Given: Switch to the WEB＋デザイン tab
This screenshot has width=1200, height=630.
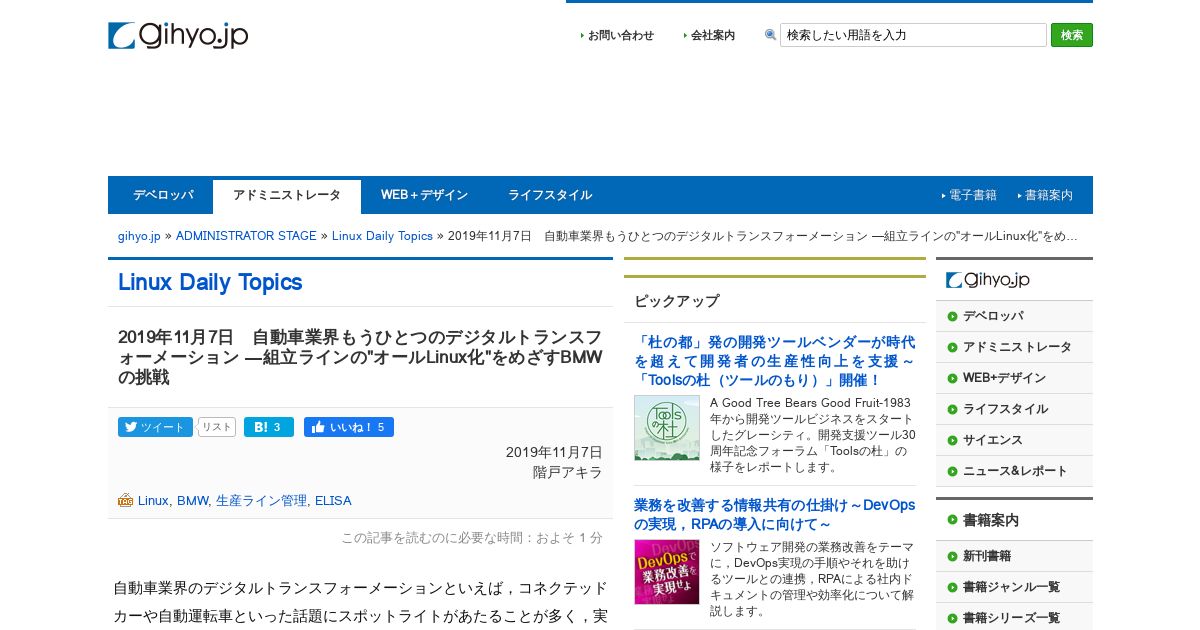Looking at the screenshot, I should click(424, 195).
